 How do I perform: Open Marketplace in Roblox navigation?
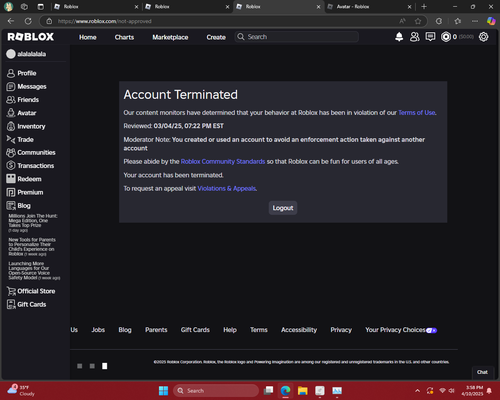[170, 37]
